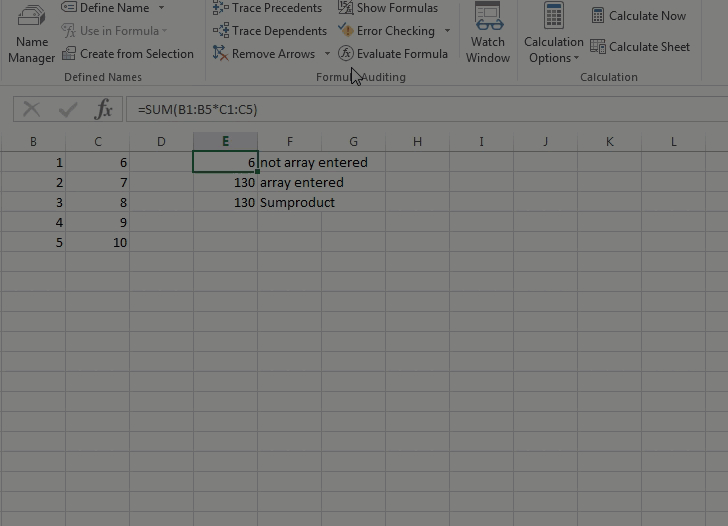This screenshot has height=526, width=728.
Task: Click Trace Precedents icon
Action: coord(221,7)
